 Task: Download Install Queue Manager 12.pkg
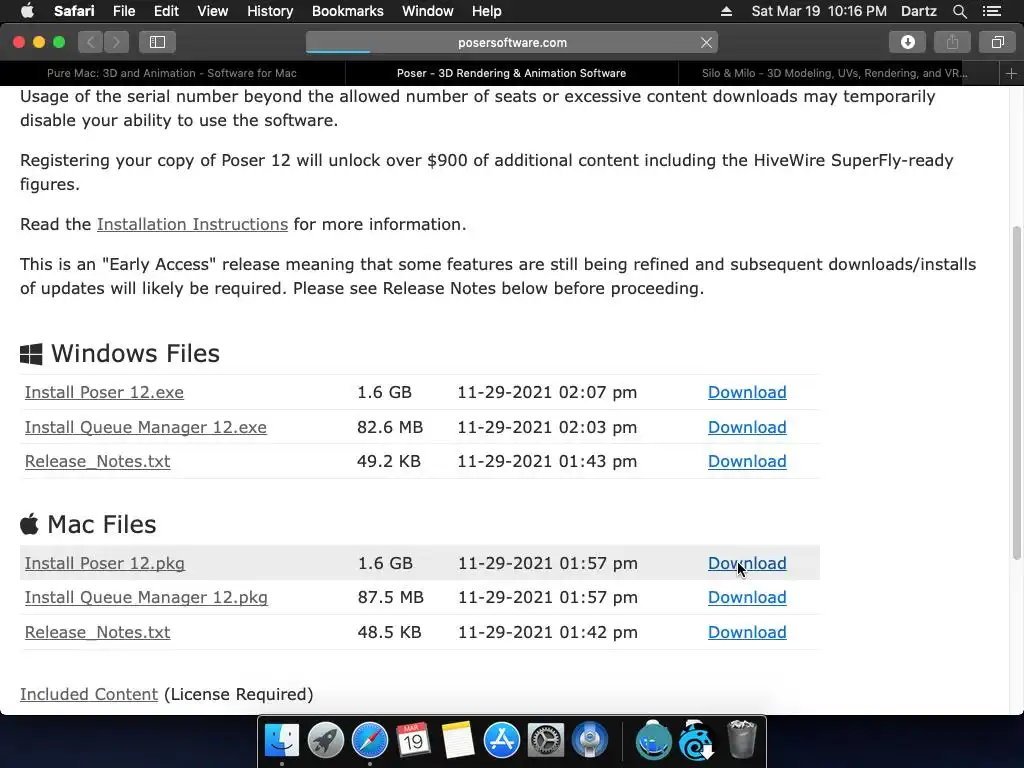(747, 597)
